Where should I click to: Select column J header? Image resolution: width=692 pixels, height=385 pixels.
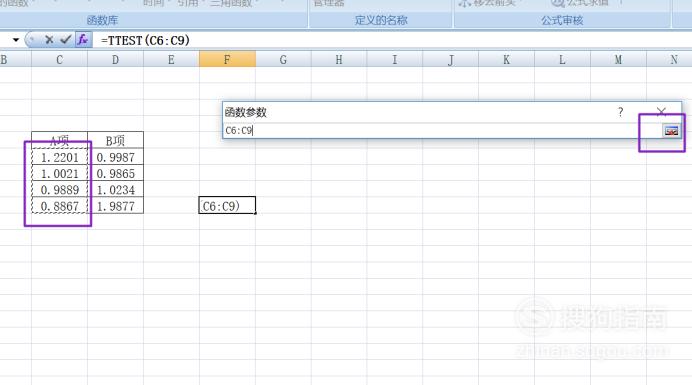(451, 59)
